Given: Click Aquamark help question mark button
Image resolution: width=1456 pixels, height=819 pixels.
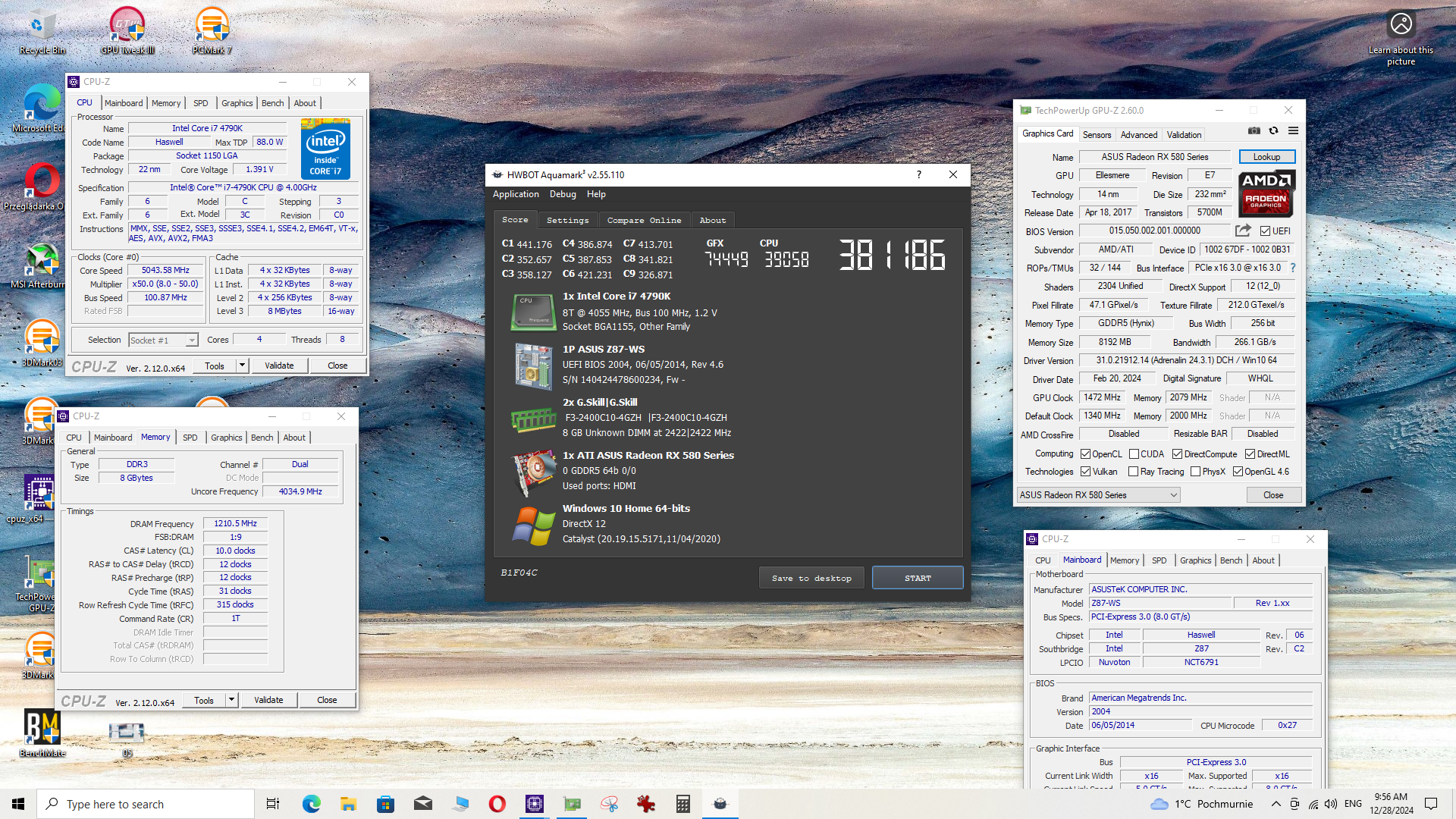Looking at the screenshot, I should [919, 174].
